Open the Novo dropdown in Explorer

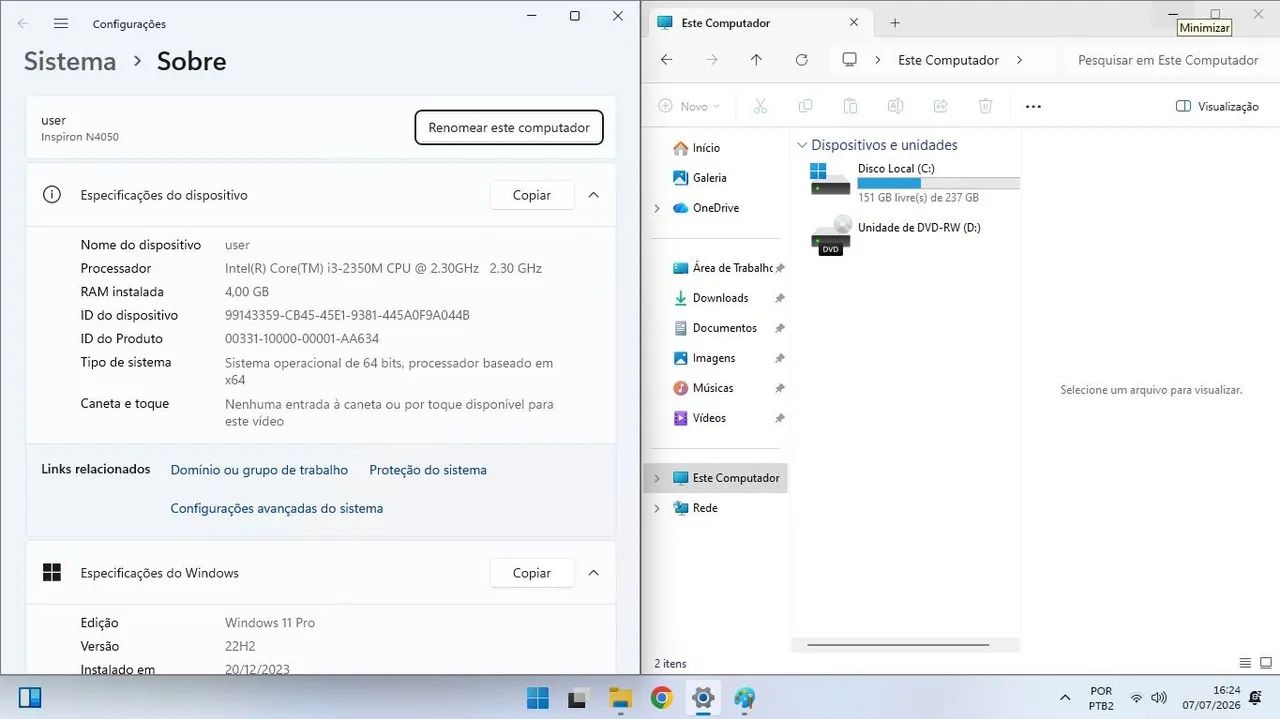pos(691,106)
